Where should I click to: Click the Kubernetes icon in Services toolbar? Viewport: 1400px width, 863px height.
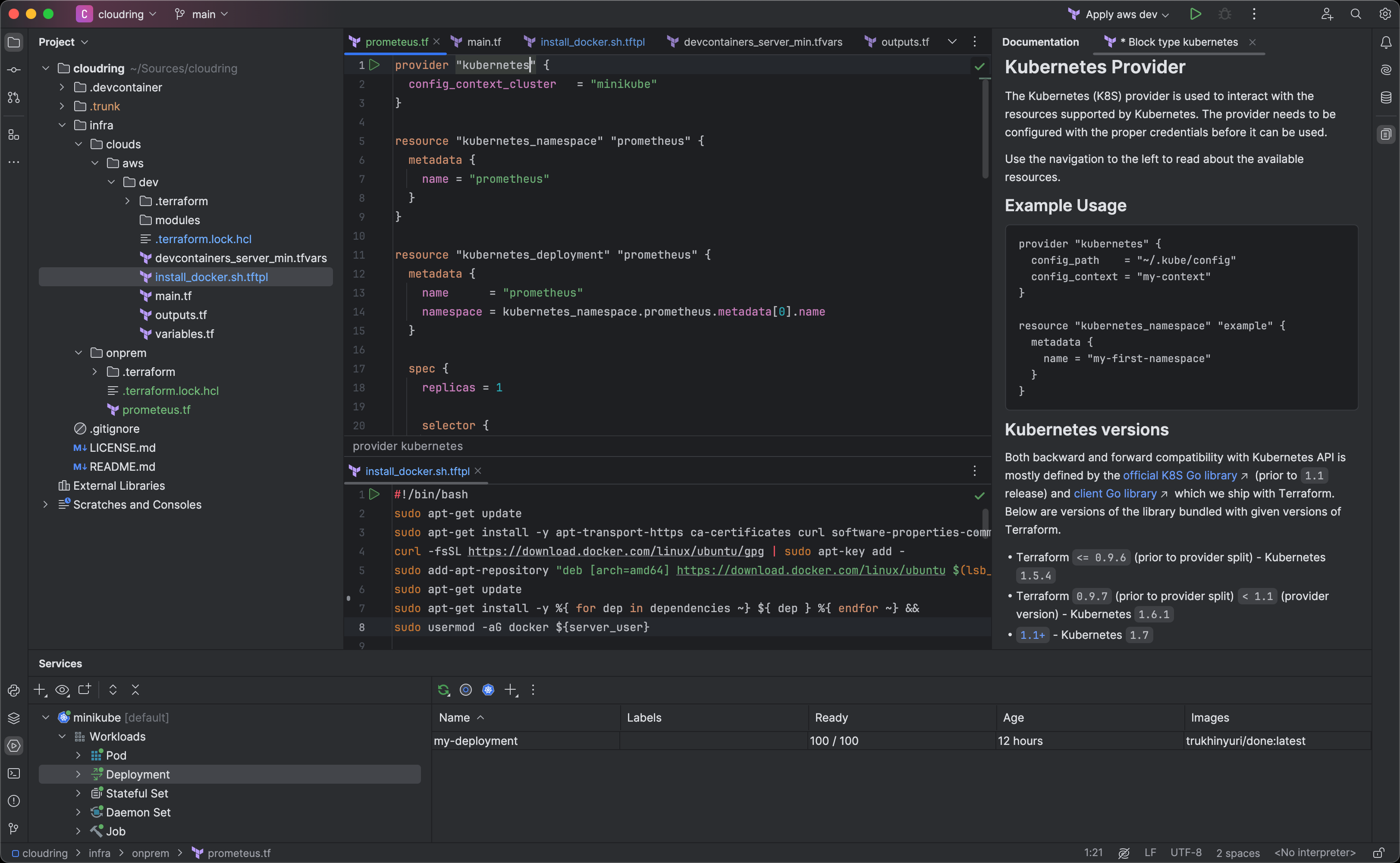[488, 689]
